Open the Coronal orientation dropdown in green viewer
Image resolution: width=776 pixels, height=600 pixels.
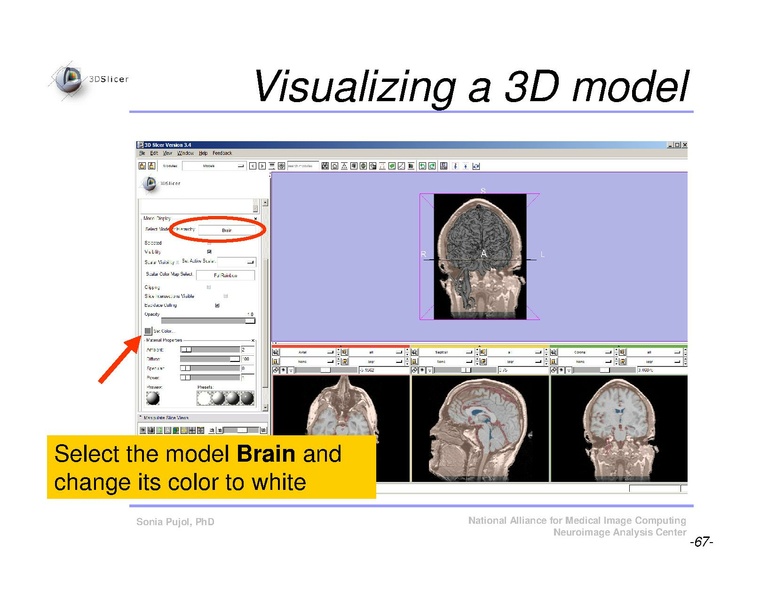pyautogui.click(x=585, y=352)
